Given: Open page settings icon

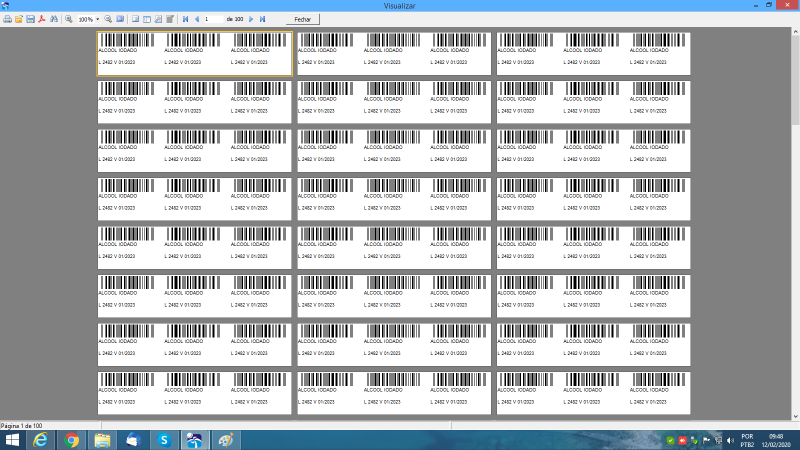Looking at the screenshot, I should pyautogui.click(x=158, y=19).
